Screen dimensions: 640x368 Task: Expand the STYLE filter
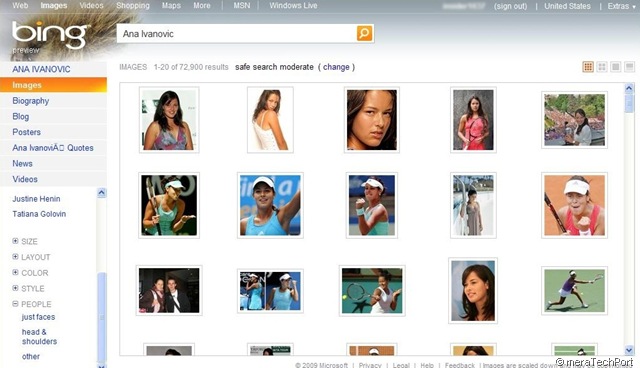point(28,288)
